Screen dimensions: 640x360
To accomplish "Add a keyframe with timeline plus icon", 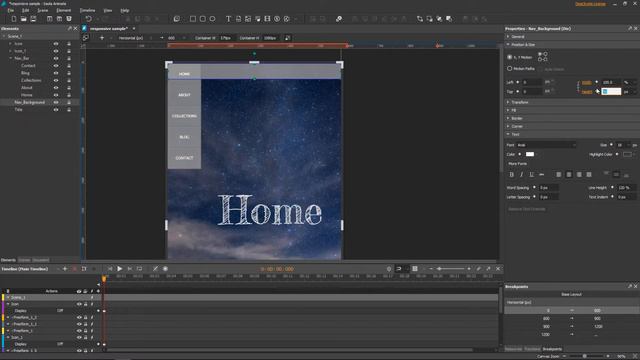I will click(65, 269).
